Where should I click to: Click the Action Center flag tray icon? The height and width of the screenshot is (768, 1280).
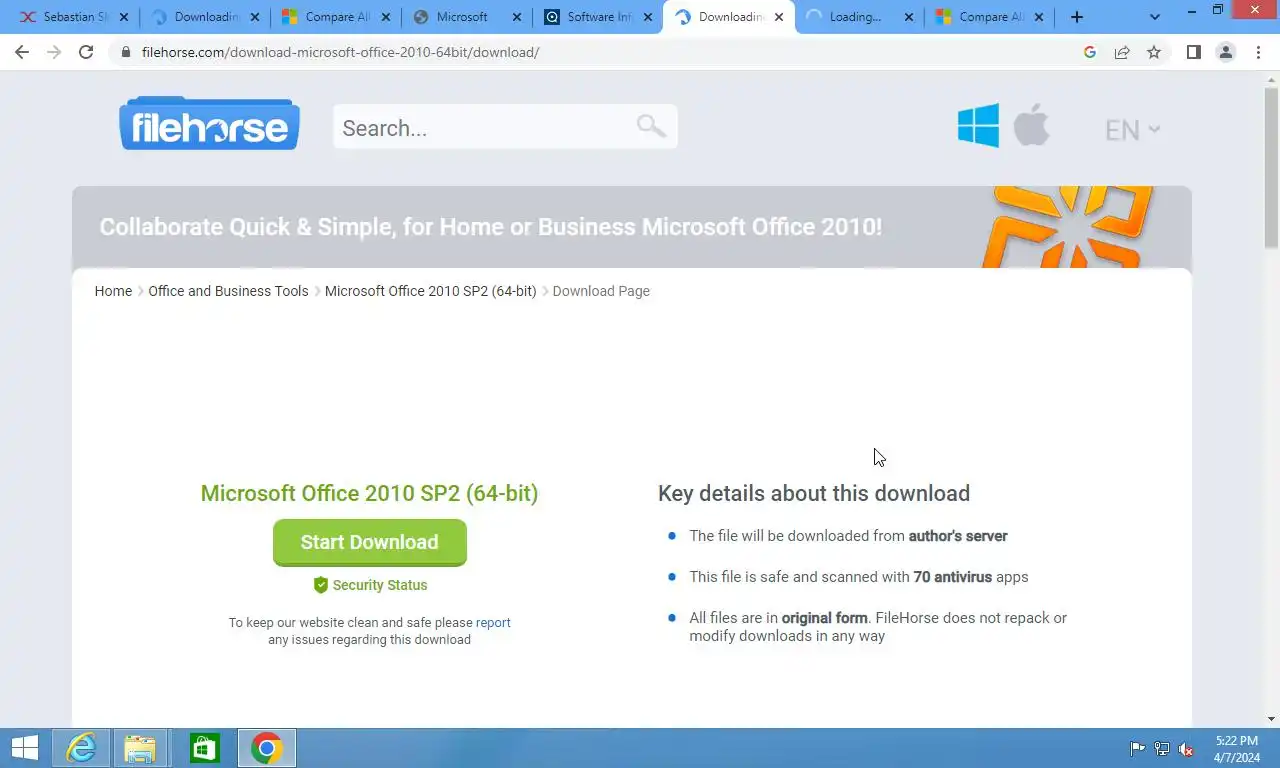point(1137,748)
